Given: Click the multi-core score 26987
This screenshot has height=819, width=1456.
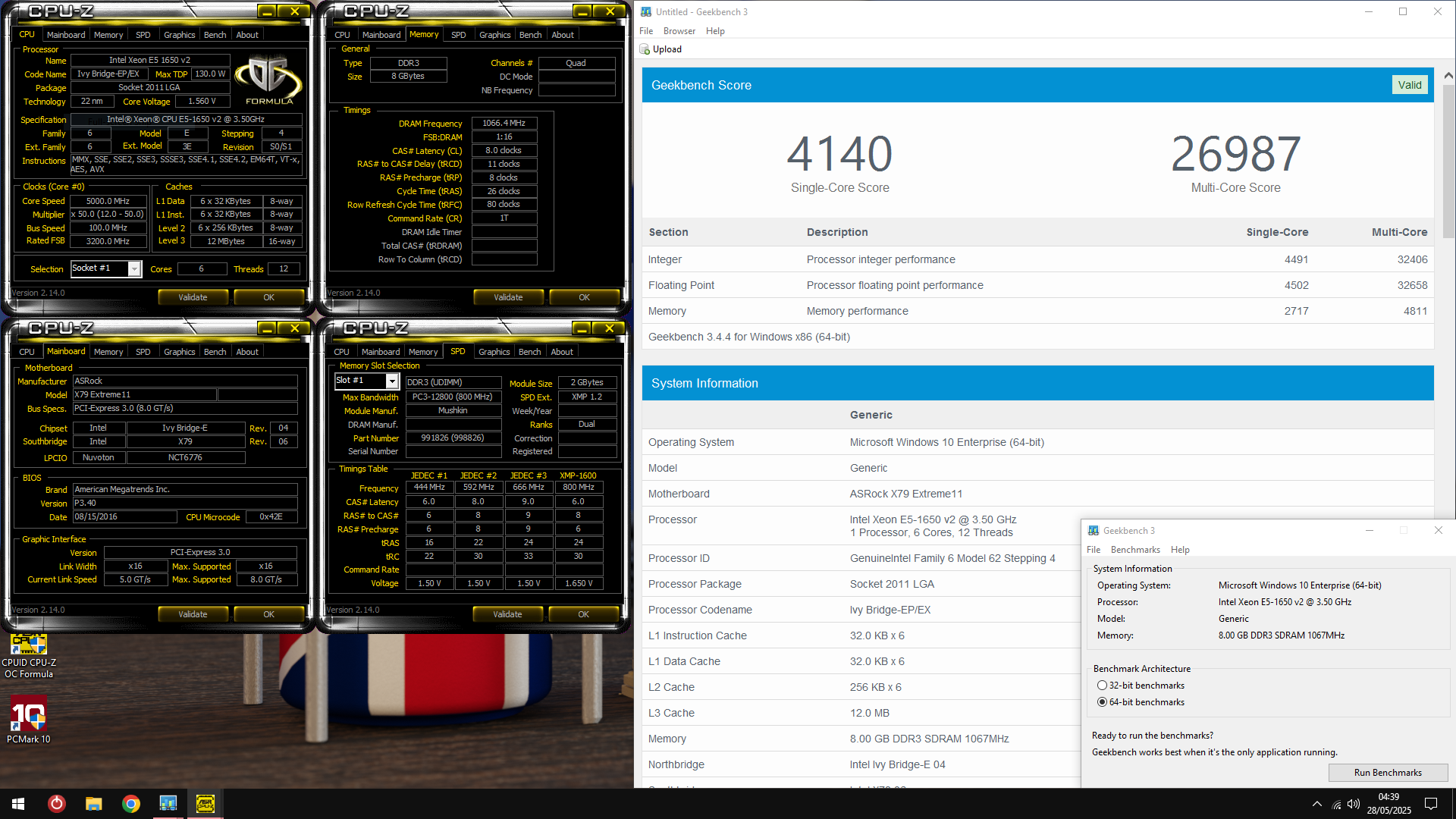Looking at the screenshot, I should (x=1235, y=154).
